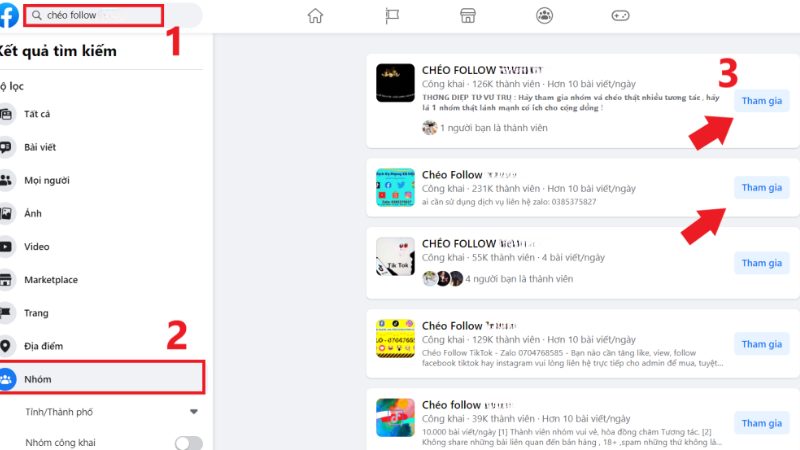Open the 129K-member Chéo Follow group thumbnail
The height and width of the screenshot is (450, 800).
click(x=395, y=338)
